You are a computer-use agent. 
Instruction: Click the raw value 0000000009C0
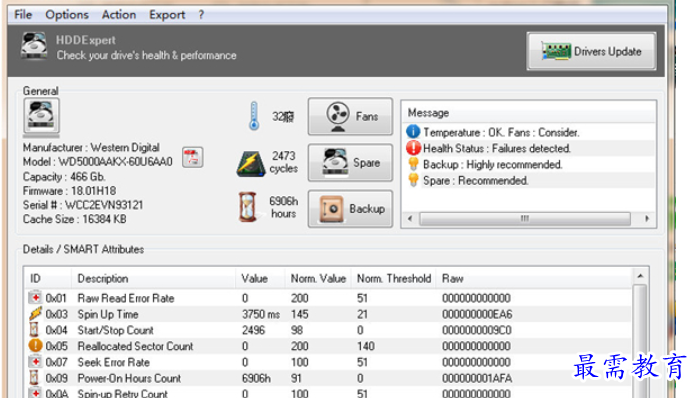point(476,330)
